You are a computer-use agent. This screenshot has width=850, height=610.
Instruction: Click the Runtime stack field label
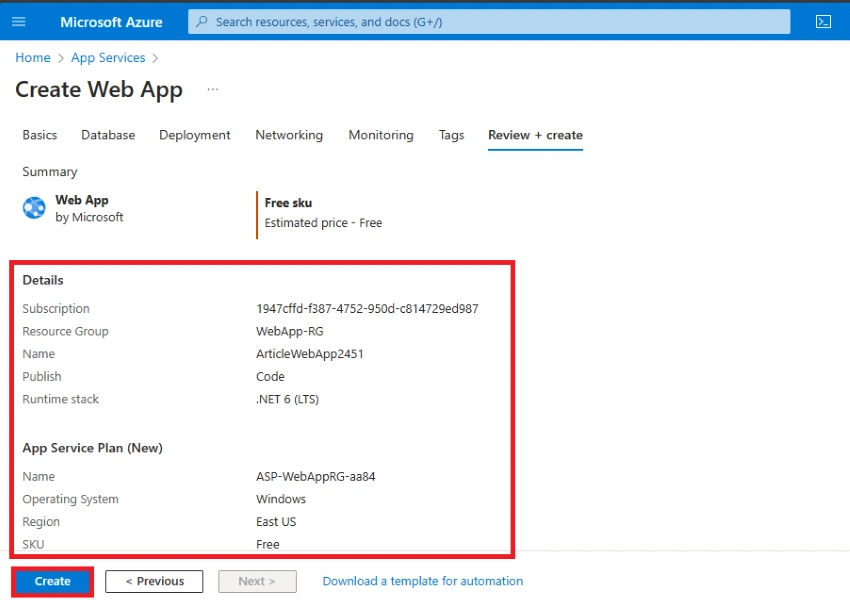tap(60, 399)
